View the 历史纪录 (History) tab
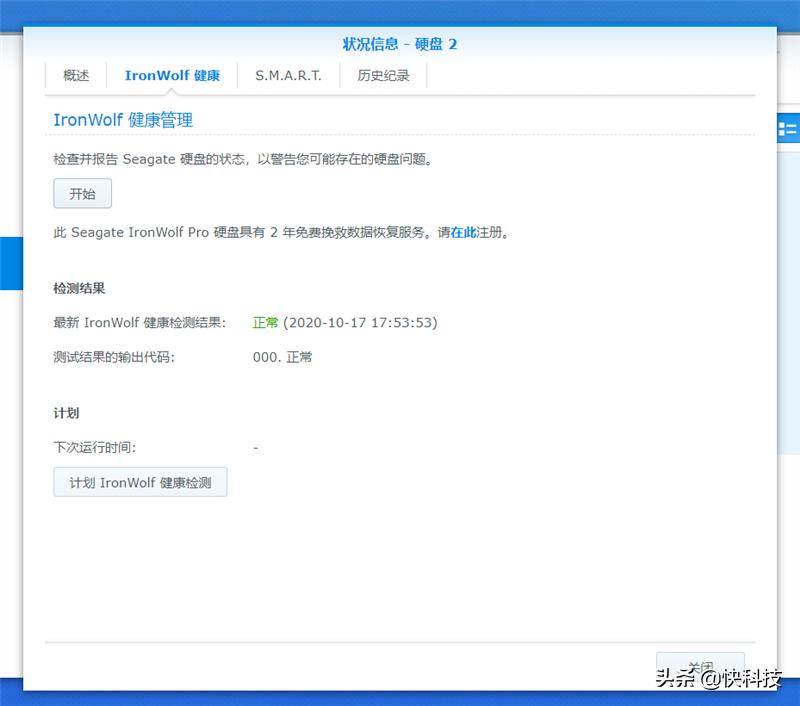The height and width of the screenshot is (706, 800). 384,74
